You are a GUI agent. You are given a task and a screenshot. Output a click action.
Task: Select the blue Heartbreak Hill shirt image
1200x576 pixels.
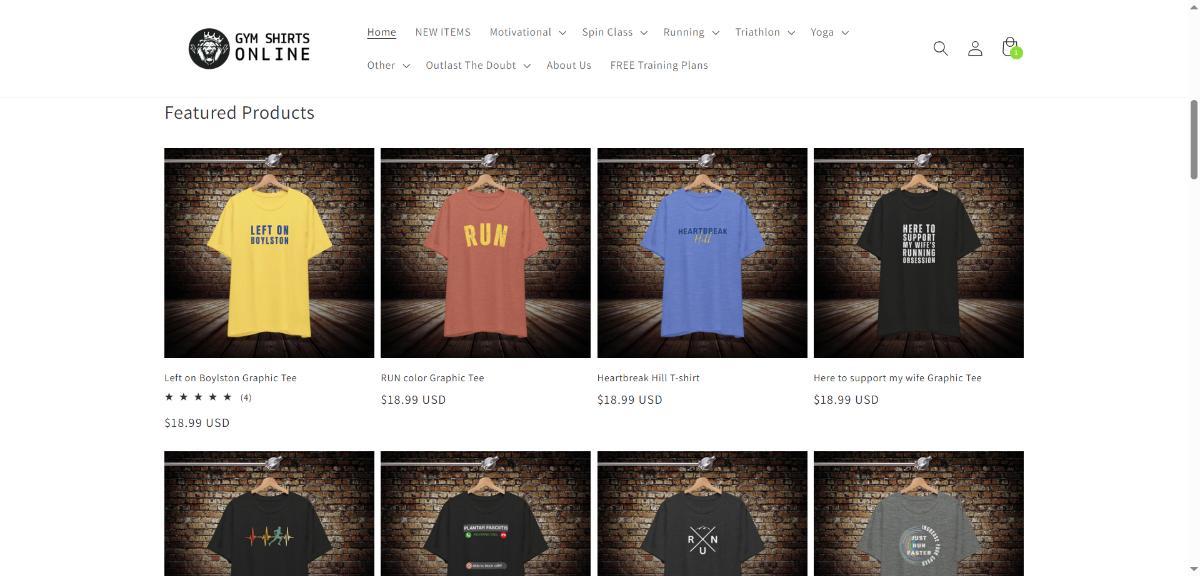[702, 253]
